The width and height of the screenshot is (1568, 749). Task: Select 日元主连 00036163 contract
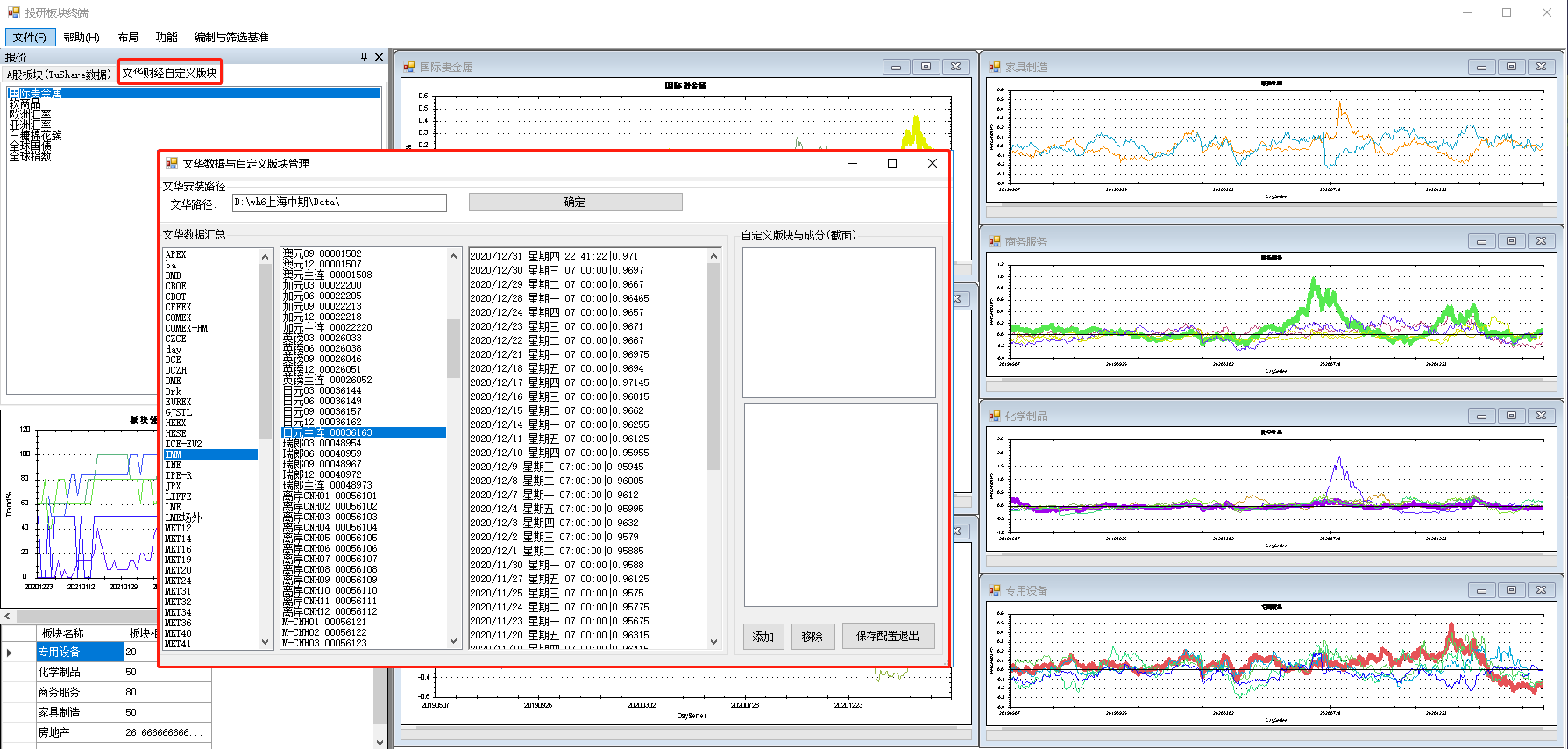point(364,432)
